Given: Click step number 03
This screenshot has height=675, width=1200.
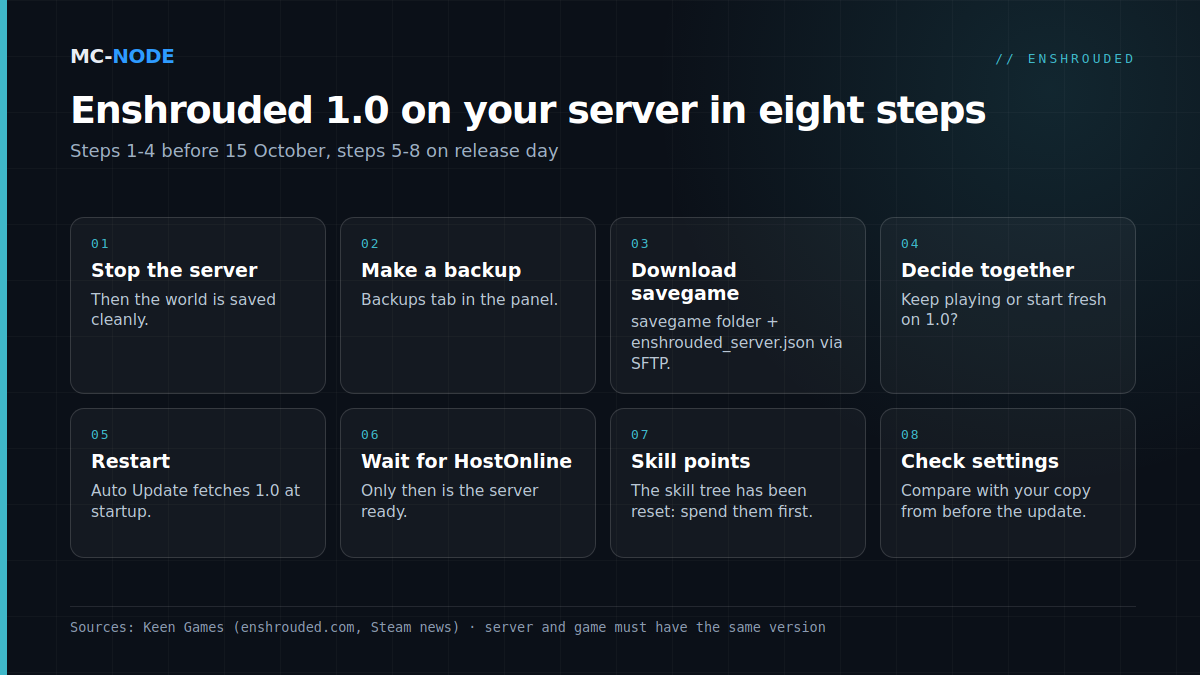Looking at the screenshot, I should click(x=640, y=244).
